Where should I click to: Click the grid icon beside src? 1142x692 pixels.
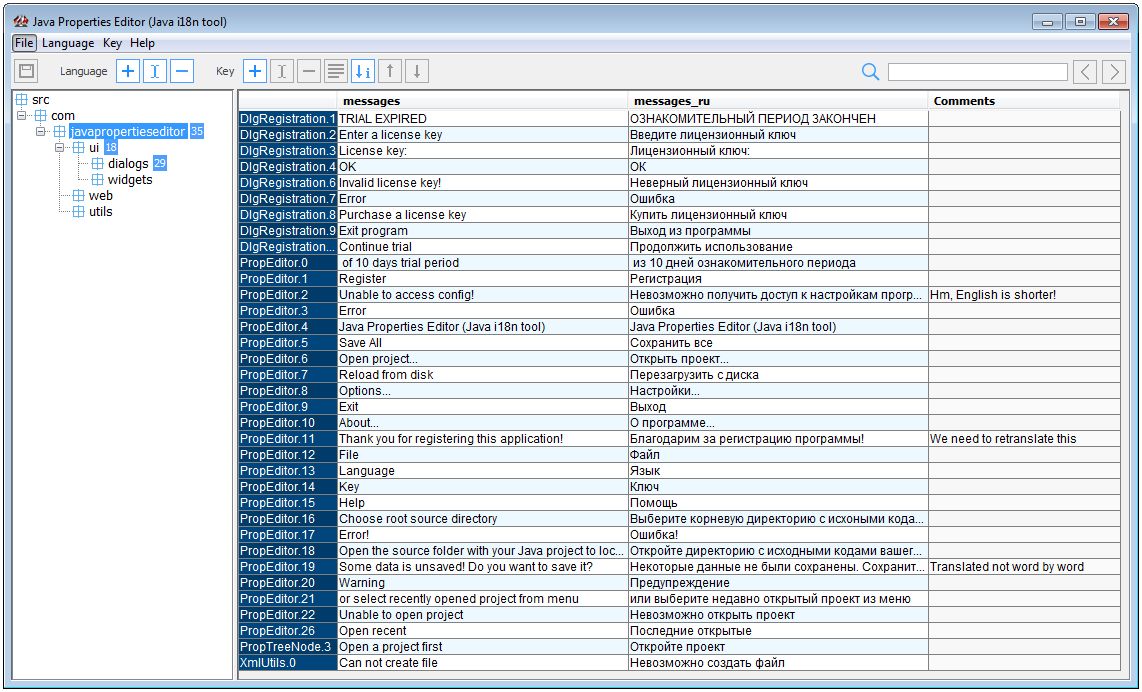pyautogui.click(x=21, y=100)
